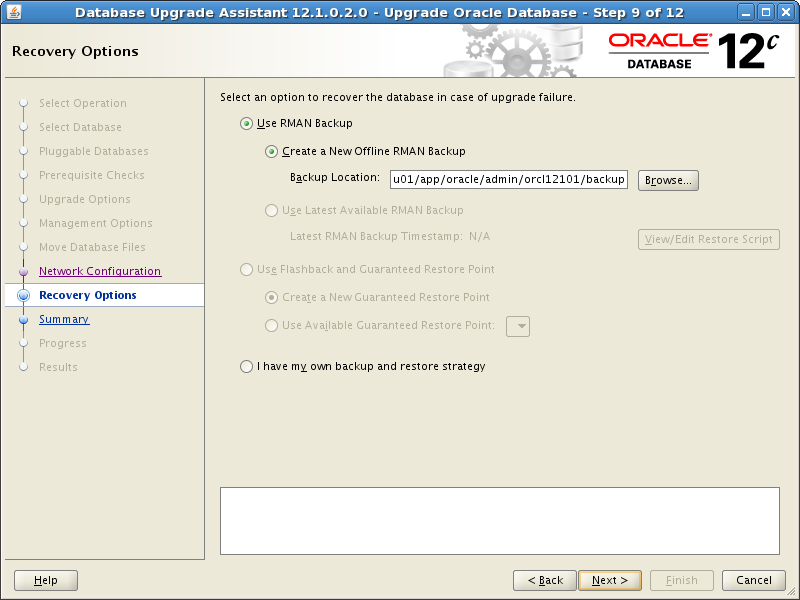Minimize the Database Upgrade Assistant window

pyautogui.click(x=745, y=12)
